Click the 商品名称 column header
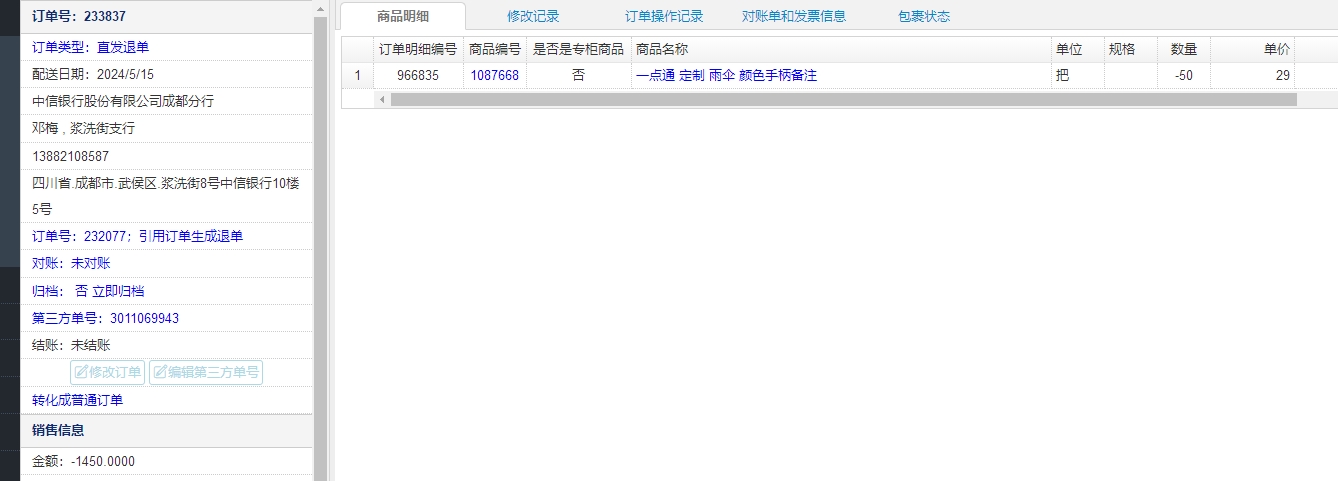 tap(841, 49)
